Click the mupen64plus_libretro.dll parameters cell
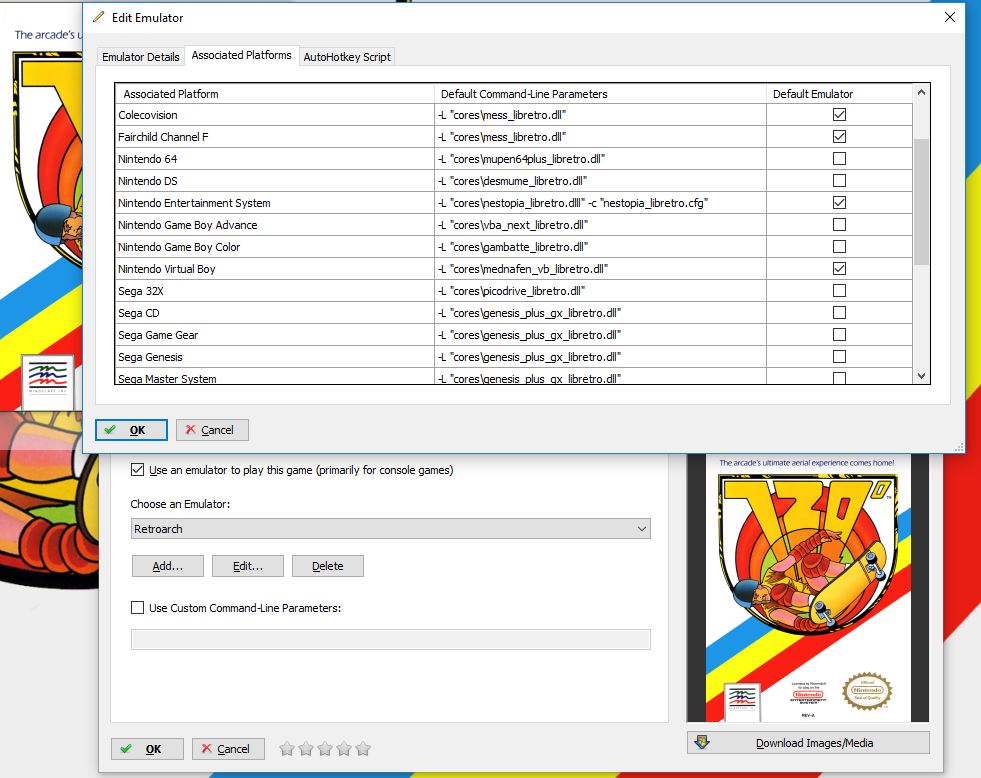Viewport: 981px width, 778px height. coord(600,159)
